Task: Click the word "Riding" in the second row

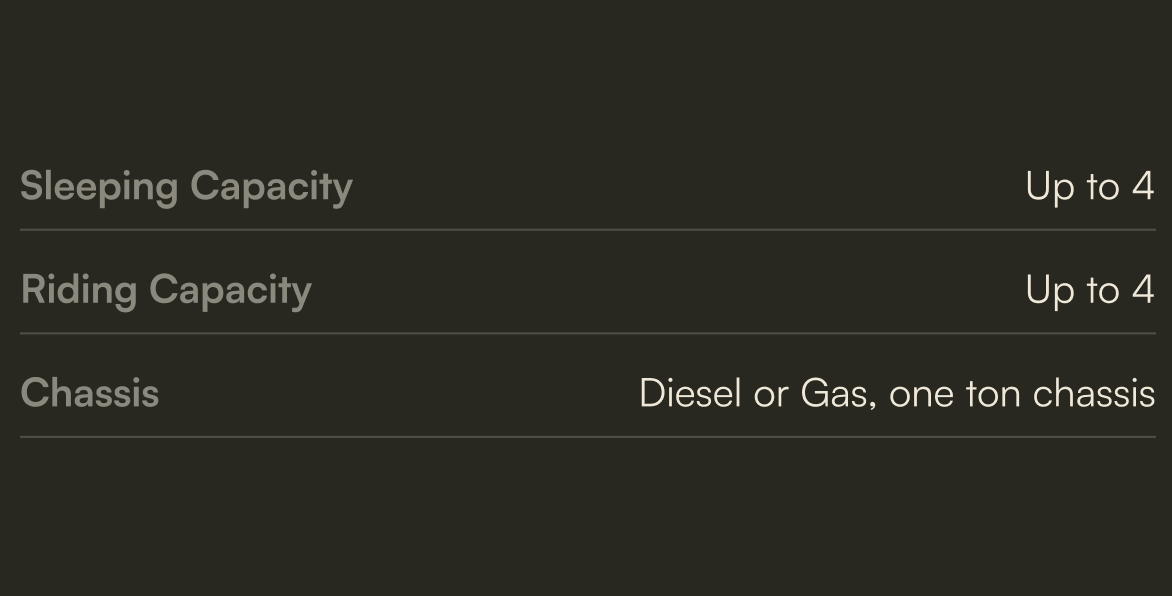Action: click(x=79, y=290)
